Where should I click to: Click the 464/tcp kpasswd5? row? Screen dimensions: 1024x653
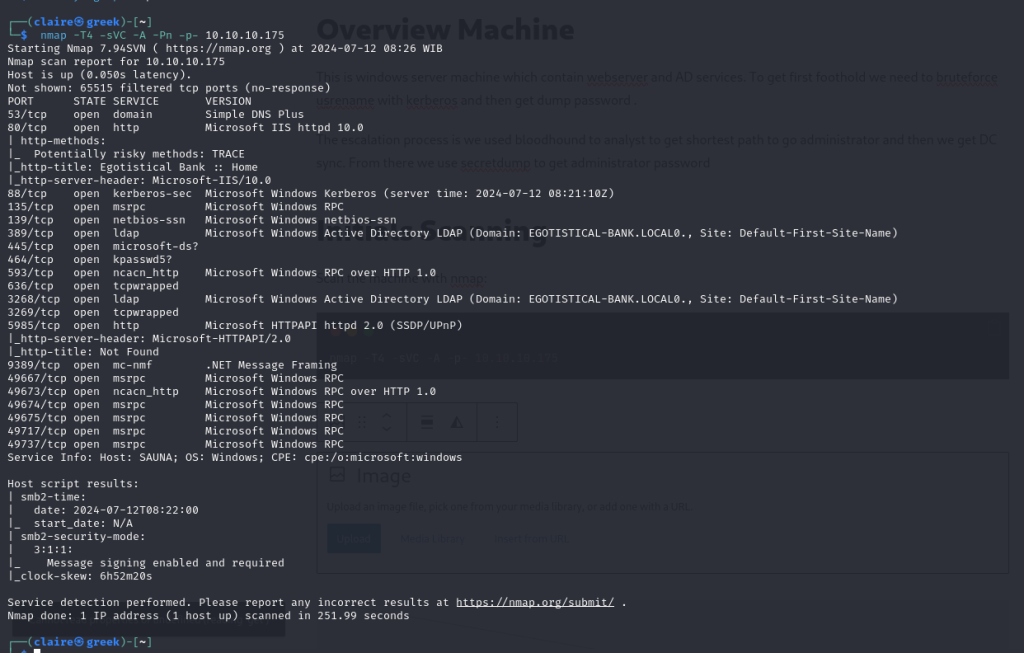click(89, 259)
